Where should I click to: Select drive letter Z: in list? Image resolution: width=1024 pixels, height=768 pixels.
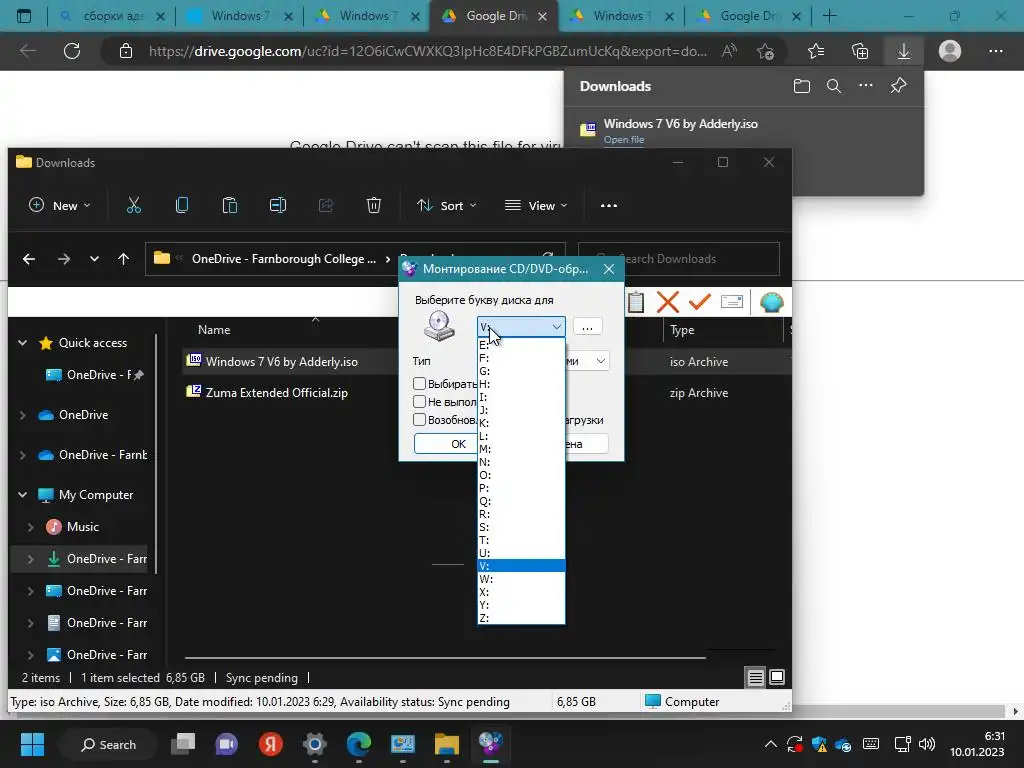click(x=521, y=618)
